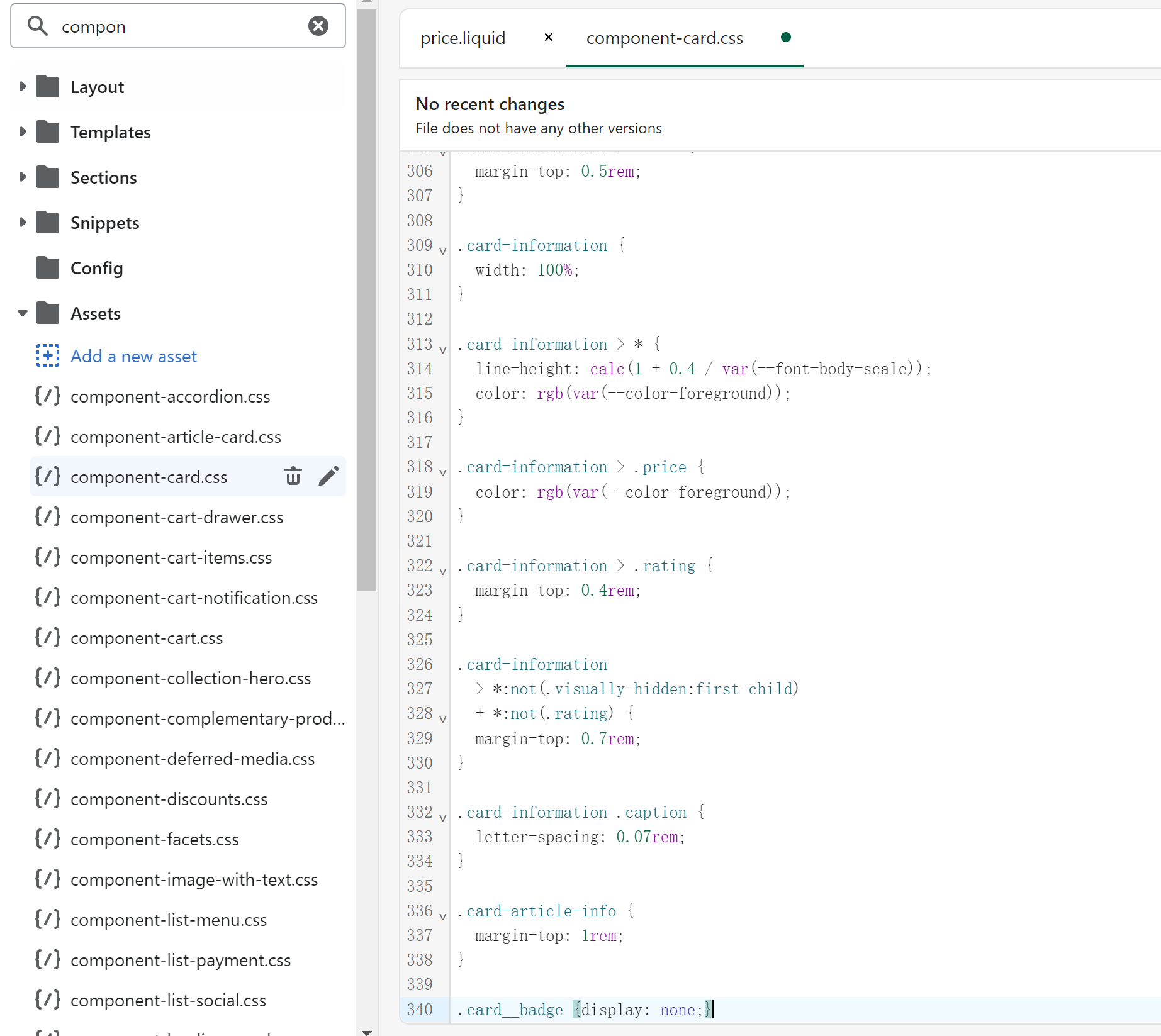Open component-article-card.css file
Image resolution: width=1161 pixels, height=1036 pixels.
pos(176,437)
